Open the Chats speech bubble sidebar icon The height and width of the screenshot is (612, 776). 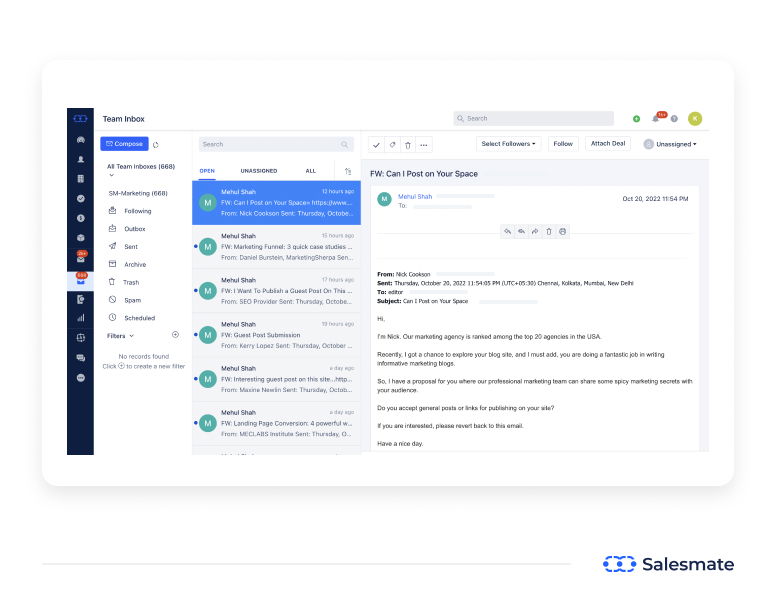[81, 358]
